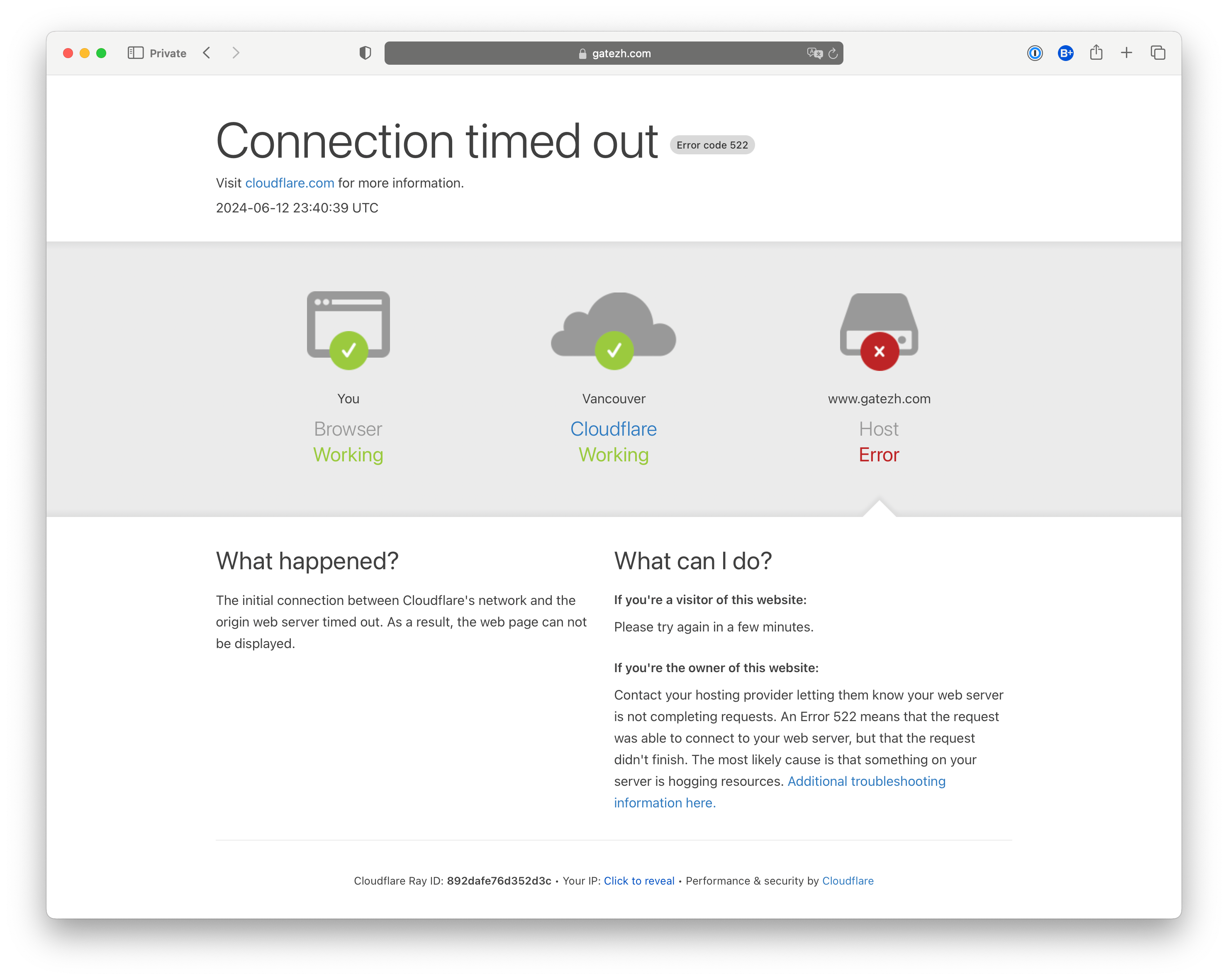Click the Cloudflare link under Vancouver
Image resolution: width=1228 pixels, height=980 pixels.
614,429
